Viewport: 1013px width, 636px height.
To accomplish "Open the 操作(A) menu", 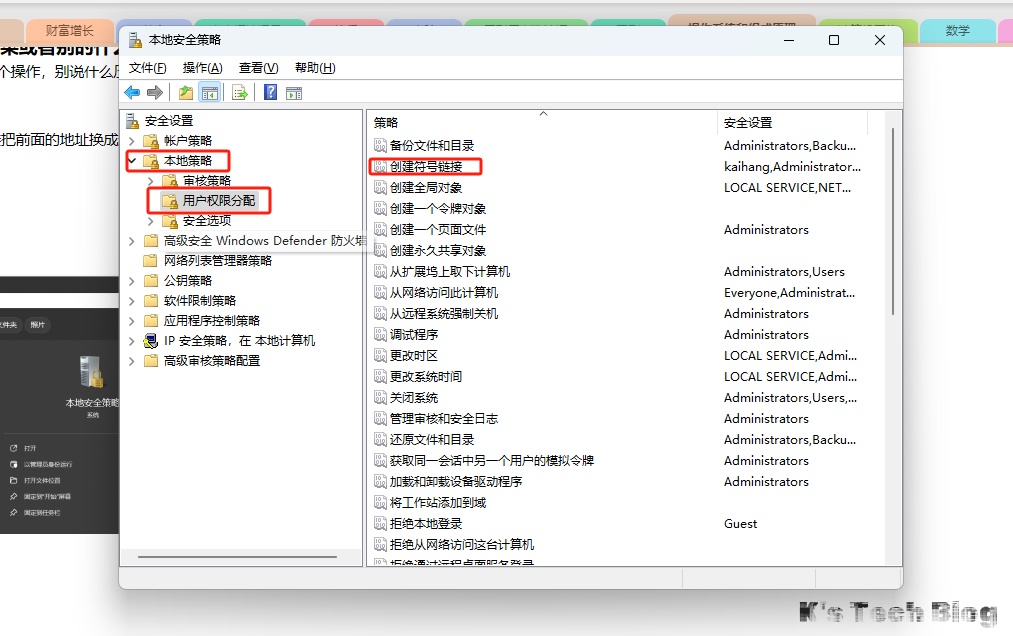I will click(202, 68).
